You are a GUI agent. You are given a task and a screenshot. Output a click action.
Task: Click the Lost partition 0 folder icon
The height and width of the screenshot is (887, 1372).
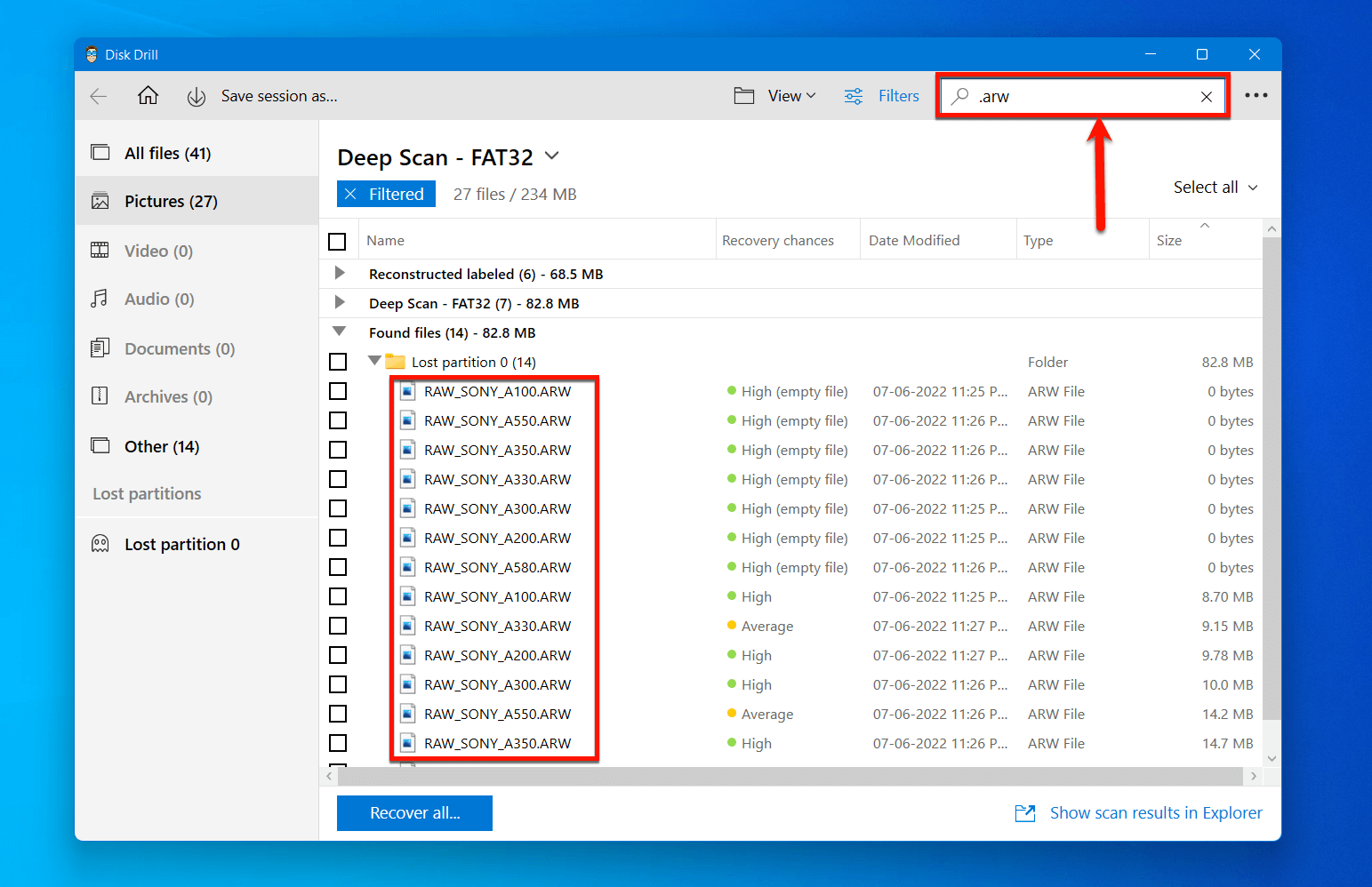pos(395,362)
